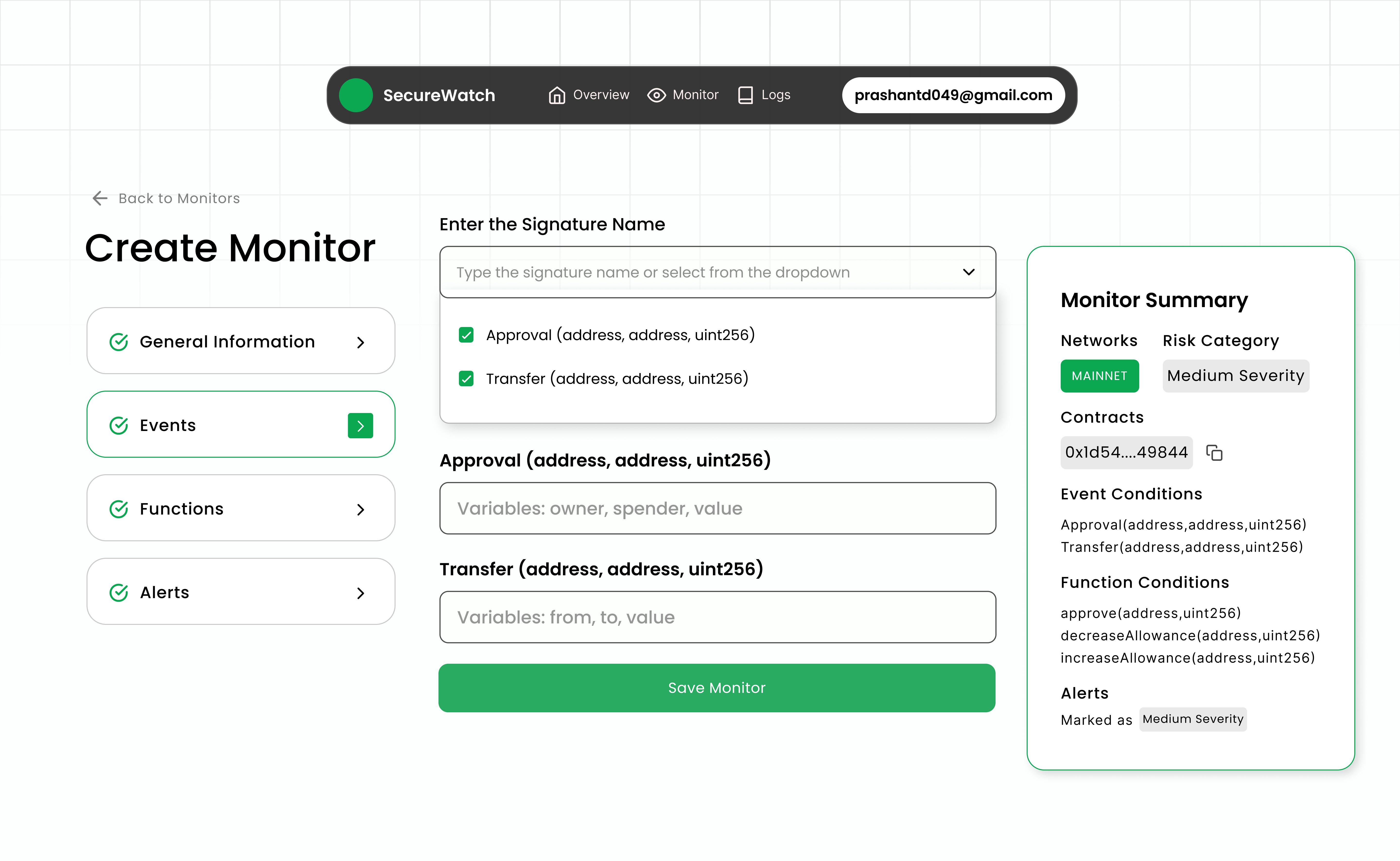Screen dimensions: 1400x861
Task: Collapse the signature name dropdown arrow
Action: click(x=968, y=272)
